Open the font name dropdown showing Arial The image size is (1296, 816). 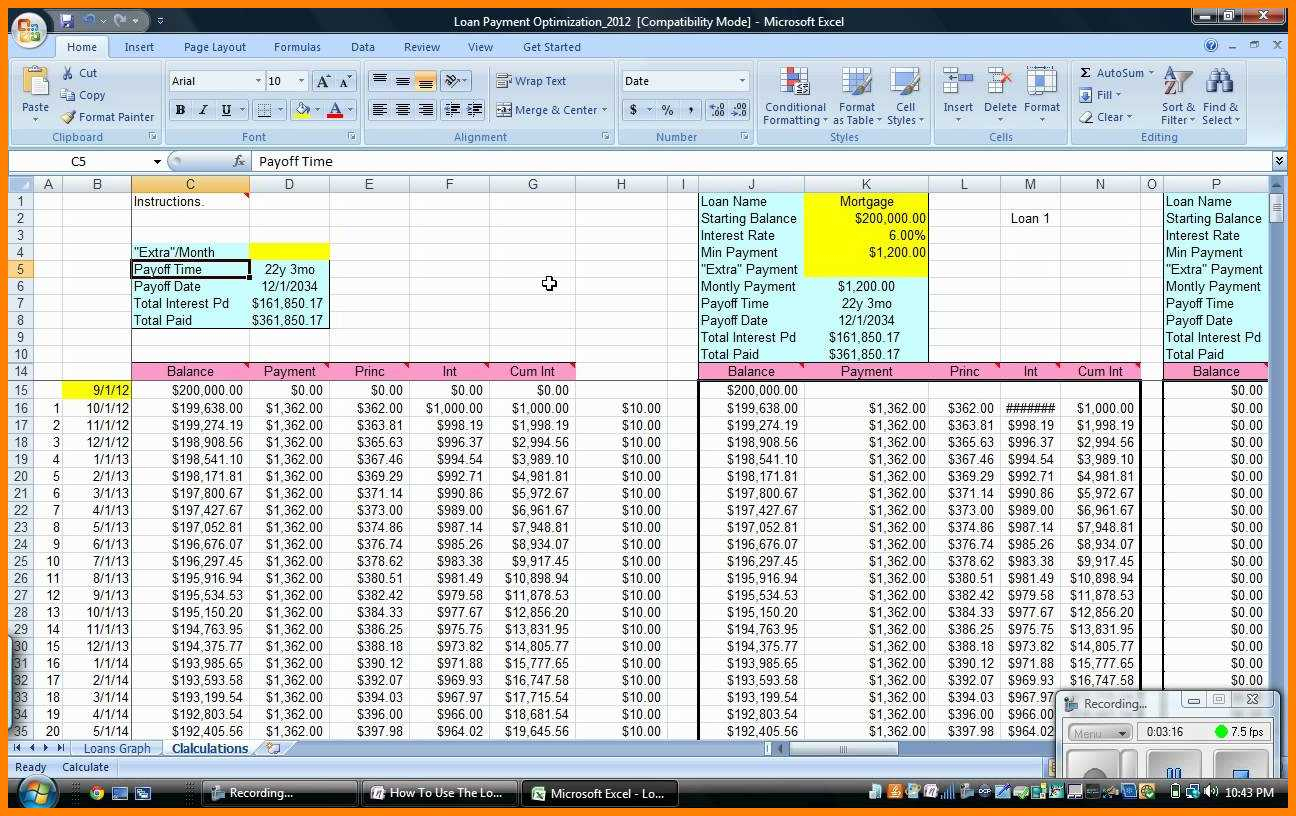(257, 81)
